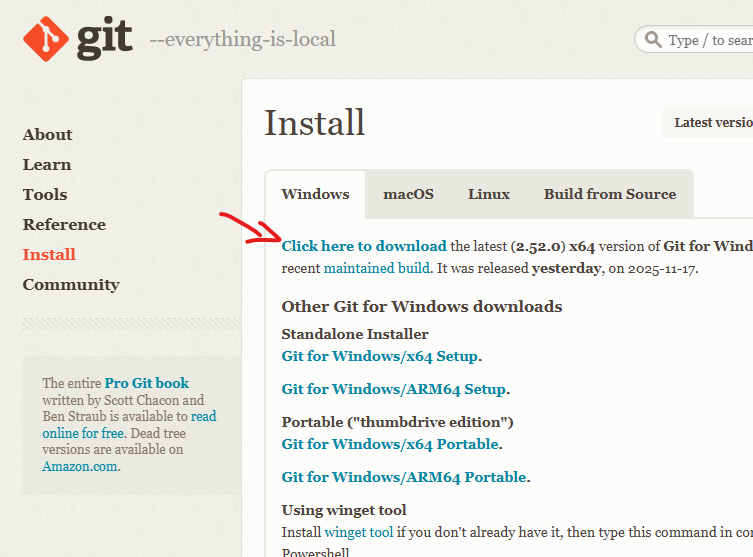The height and width of the screenshot is (557, 753).
Task: Download Git for Windows/x64 Setup
Action: click(380, 356)
